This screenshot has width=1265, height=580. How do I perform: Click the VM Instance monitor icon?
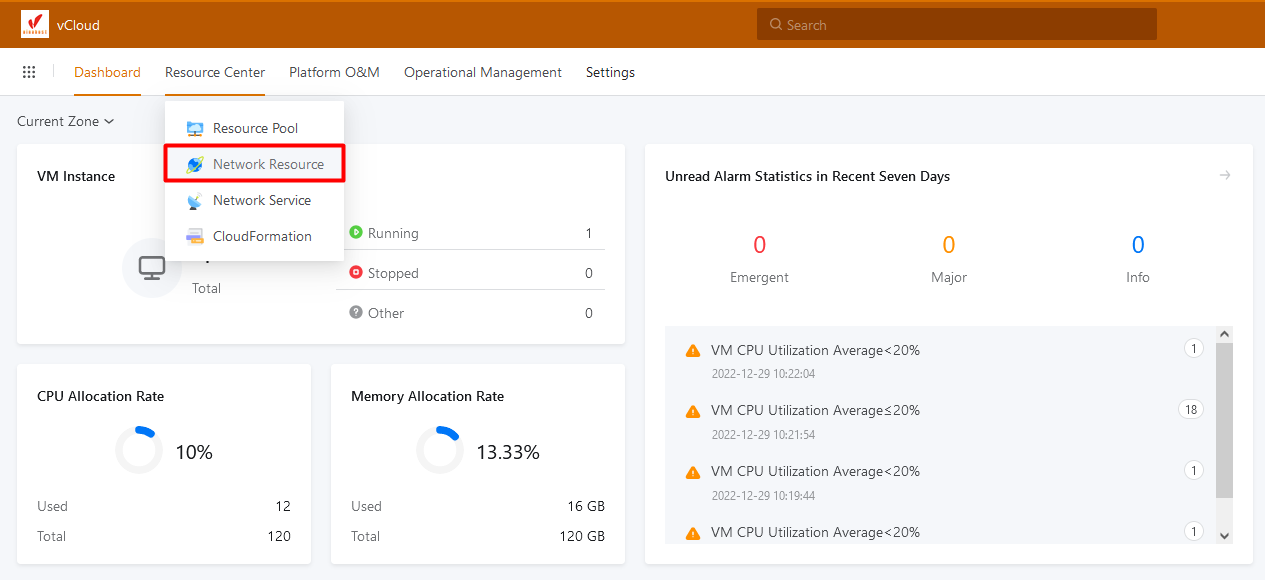(152, 268)
